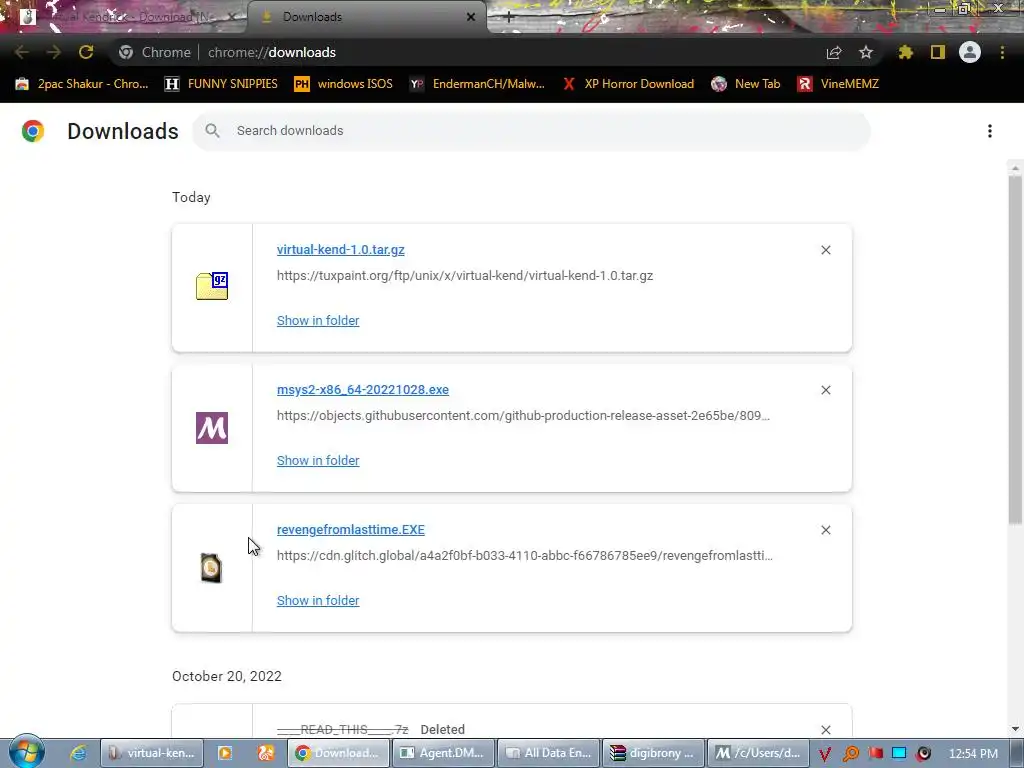Switch to the Downloads tab

click(x=366, y=17)
